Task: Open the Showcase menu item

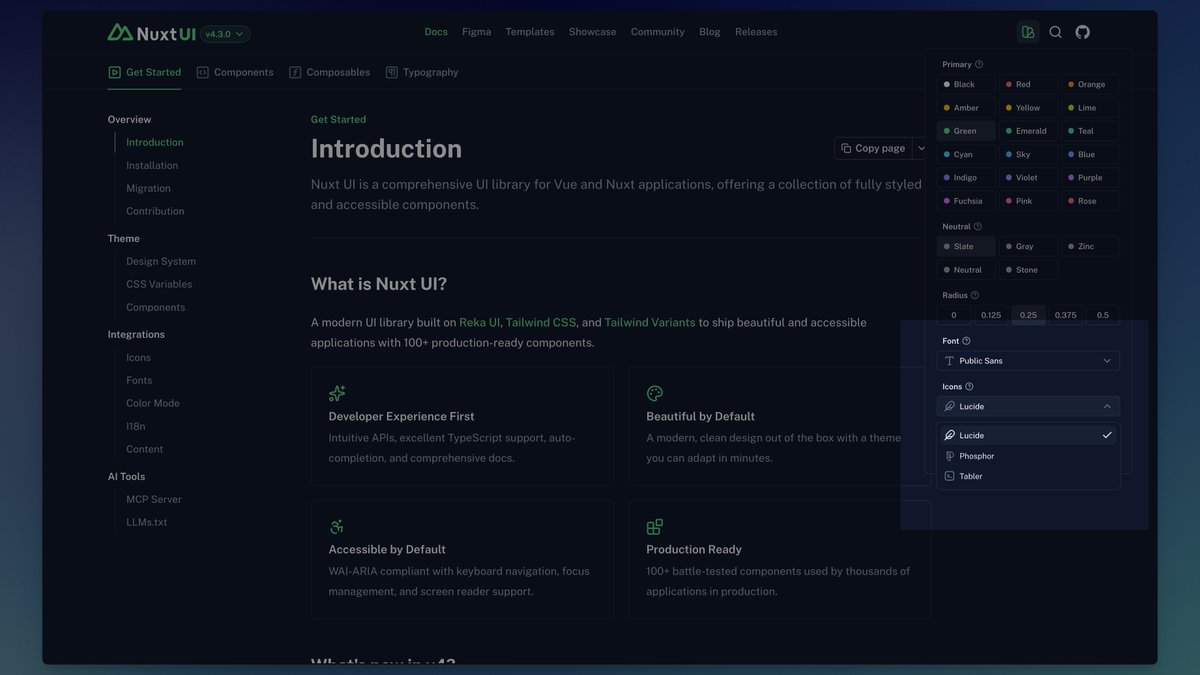Action: 593,32
